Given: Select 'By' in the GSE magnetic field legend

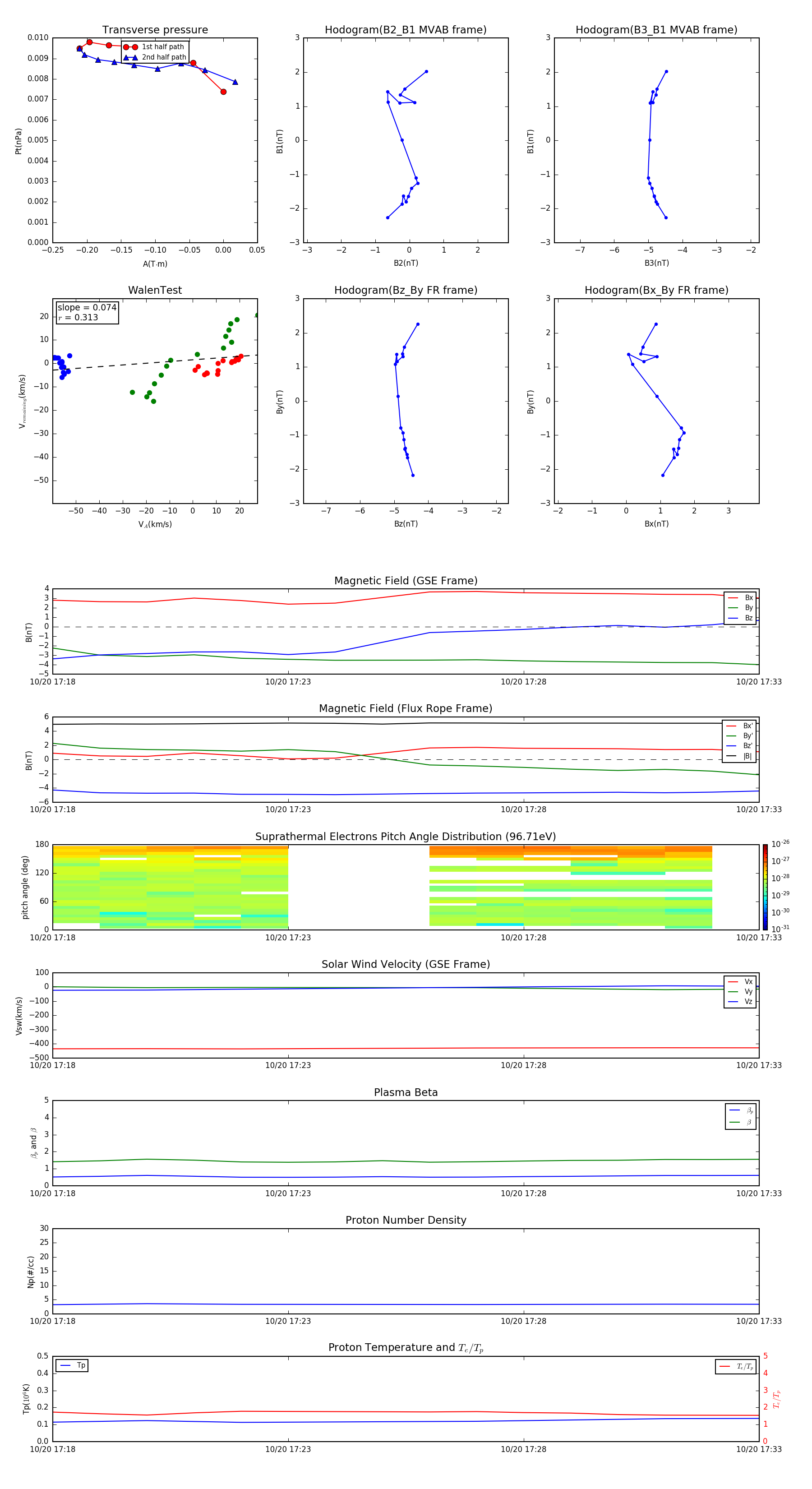Looking at the screenshot, I should pyautogui.click(x=740, y=607).
